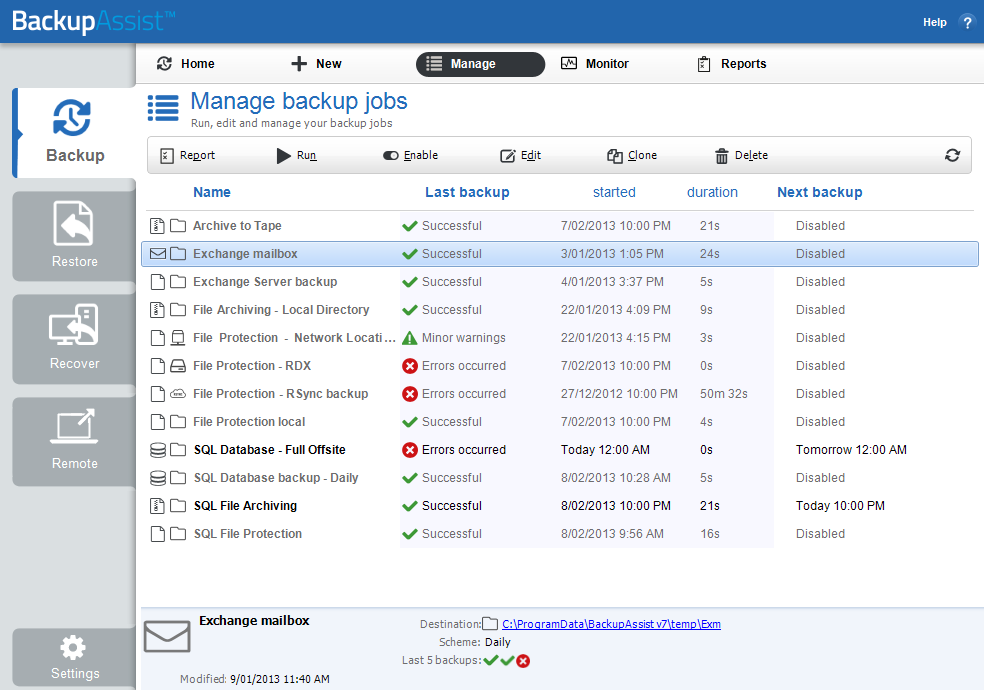Edit the selected backup job
984x690 pixels.
[520, 156]
